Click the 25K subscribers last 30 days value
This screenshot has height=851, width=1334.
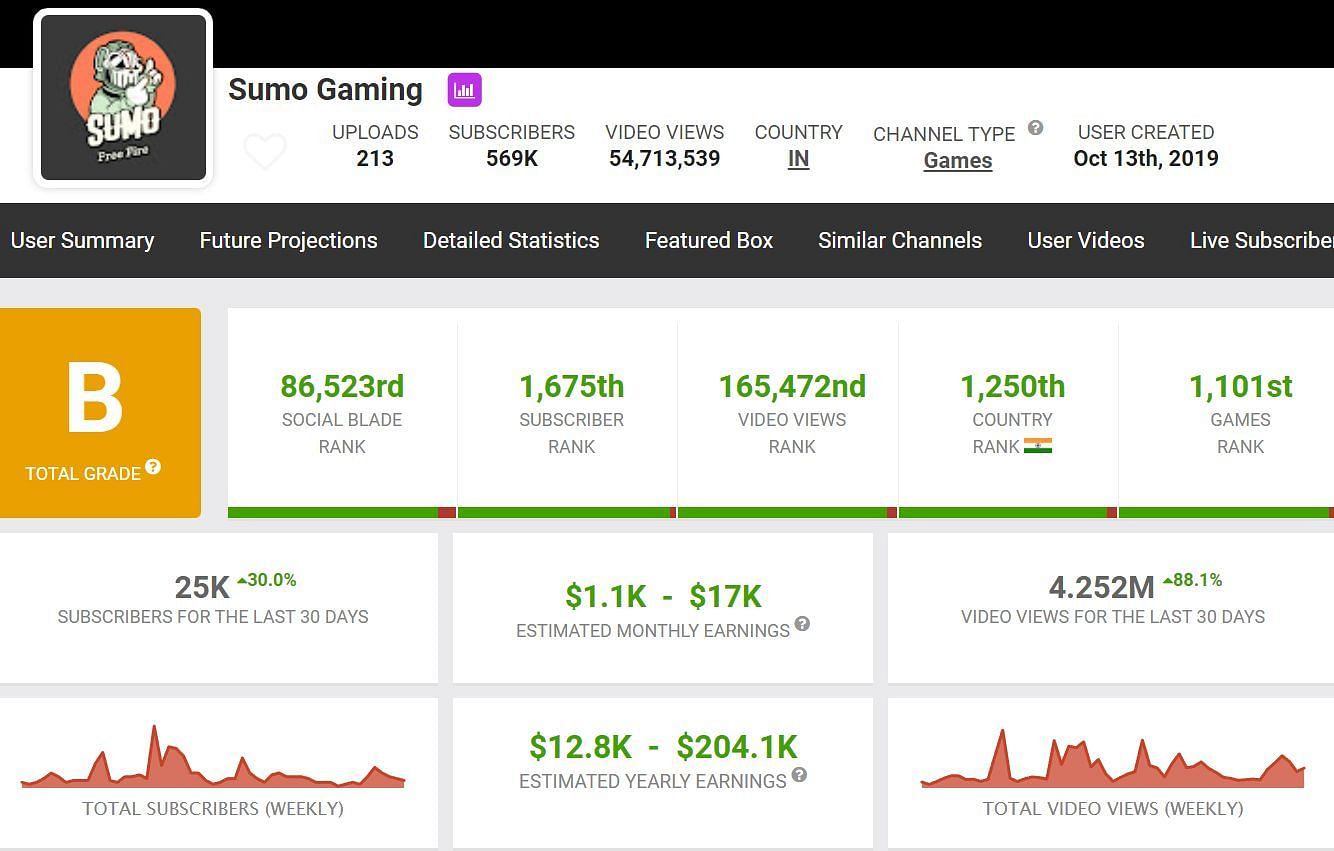pyautogui.click(x=202, y=588)
